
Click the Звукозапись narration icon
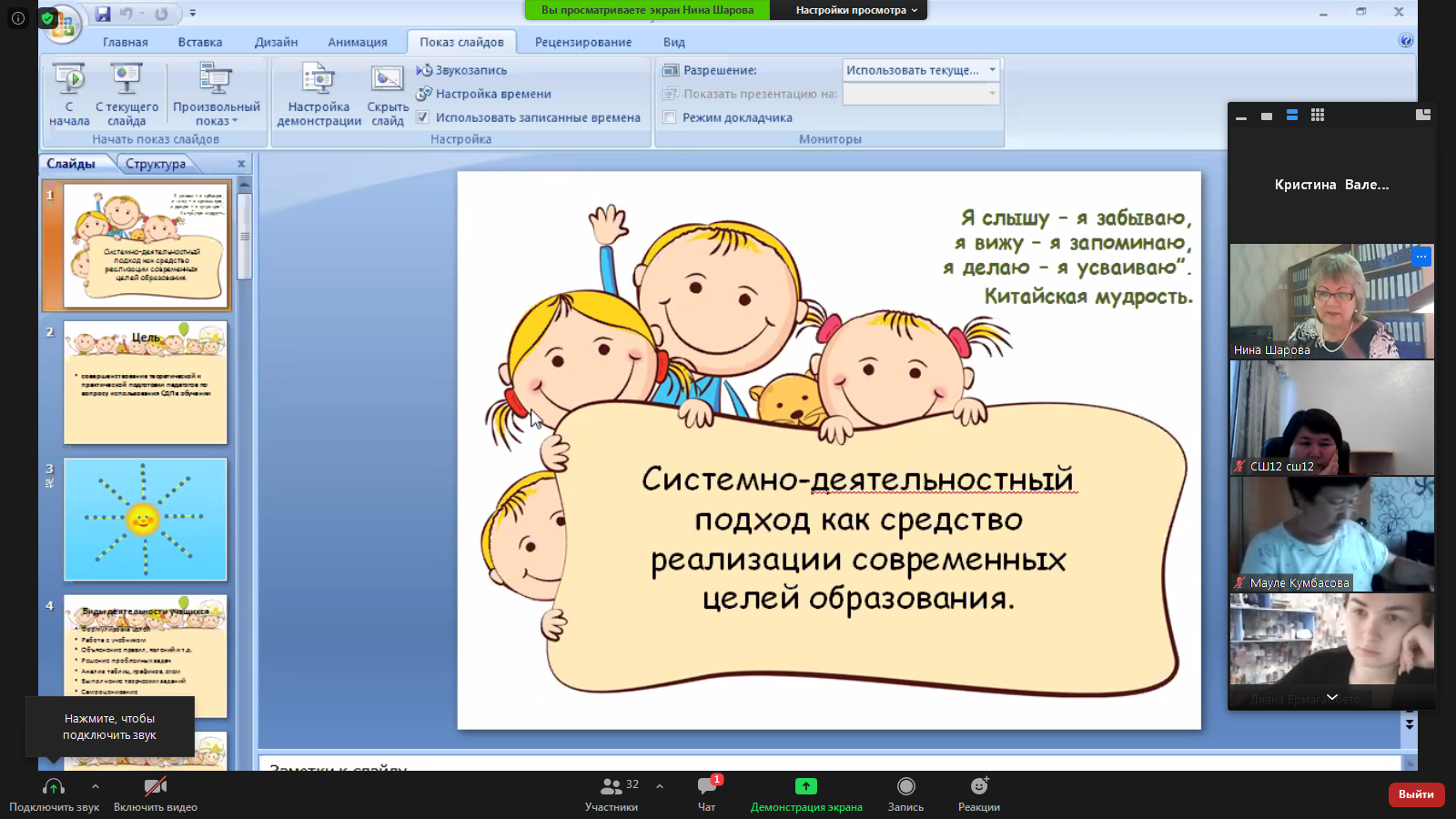(424, 70)
